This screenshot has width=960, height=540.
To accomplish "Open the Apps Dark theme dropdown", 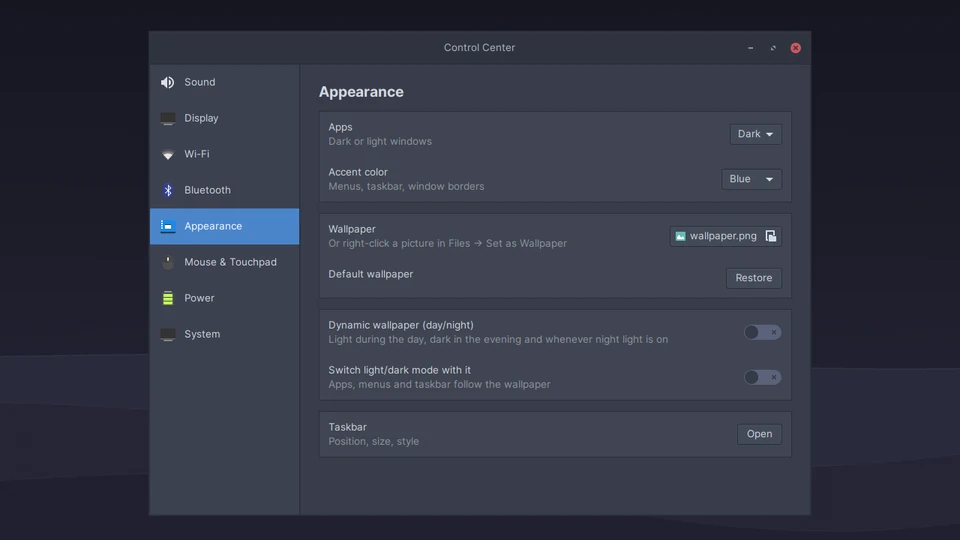I will click(x=756, y=134).
